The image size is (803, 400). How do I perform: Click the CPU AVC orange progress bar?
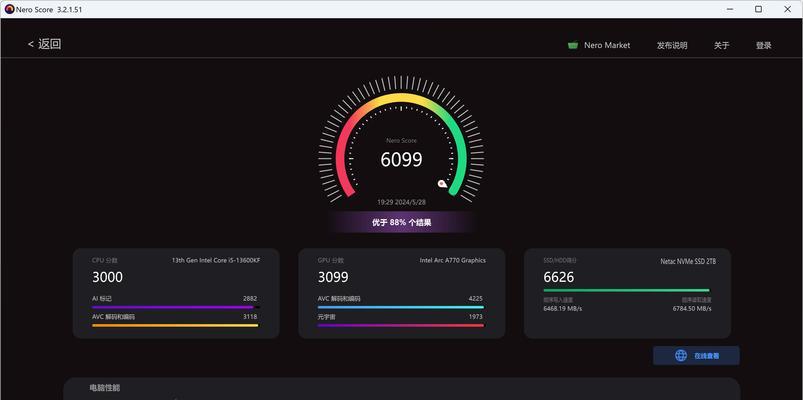coord(175,325)
